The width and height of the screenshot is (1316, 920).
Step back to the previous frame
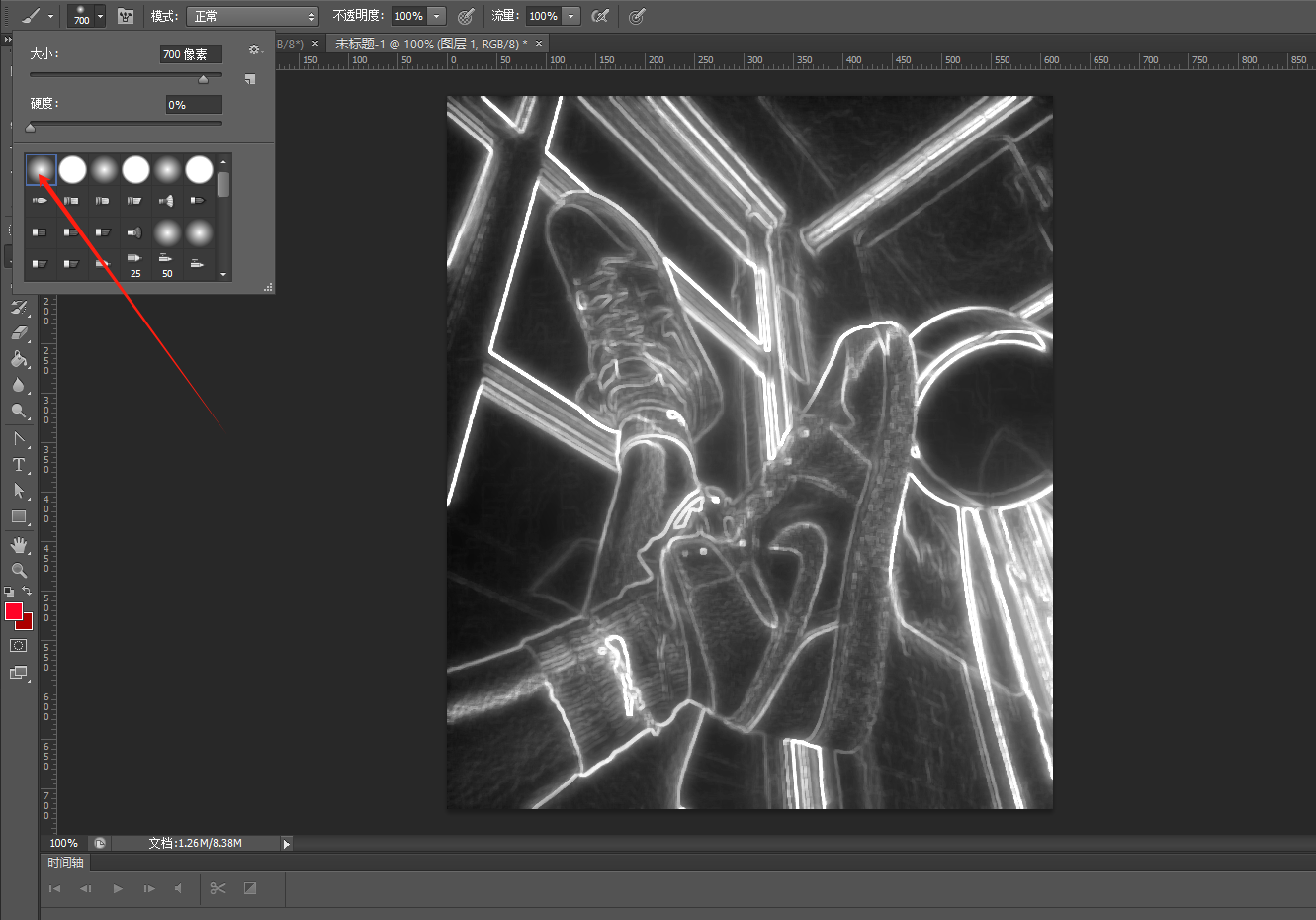pyautogui.click(x=86, y=888)
